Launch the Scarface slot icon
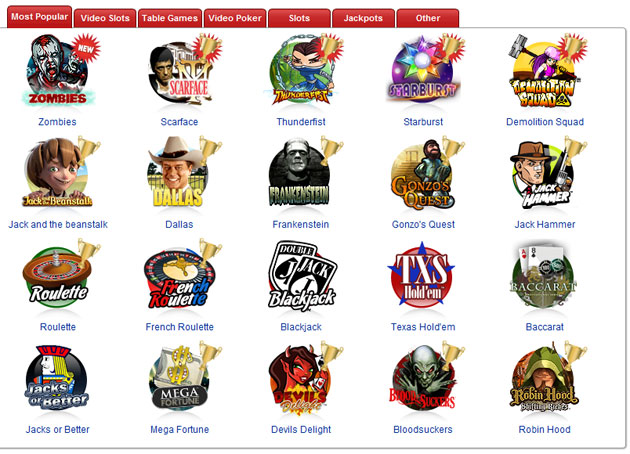This screenshot has width=630, height=454. pyautogui.click(x=183, y=70)
